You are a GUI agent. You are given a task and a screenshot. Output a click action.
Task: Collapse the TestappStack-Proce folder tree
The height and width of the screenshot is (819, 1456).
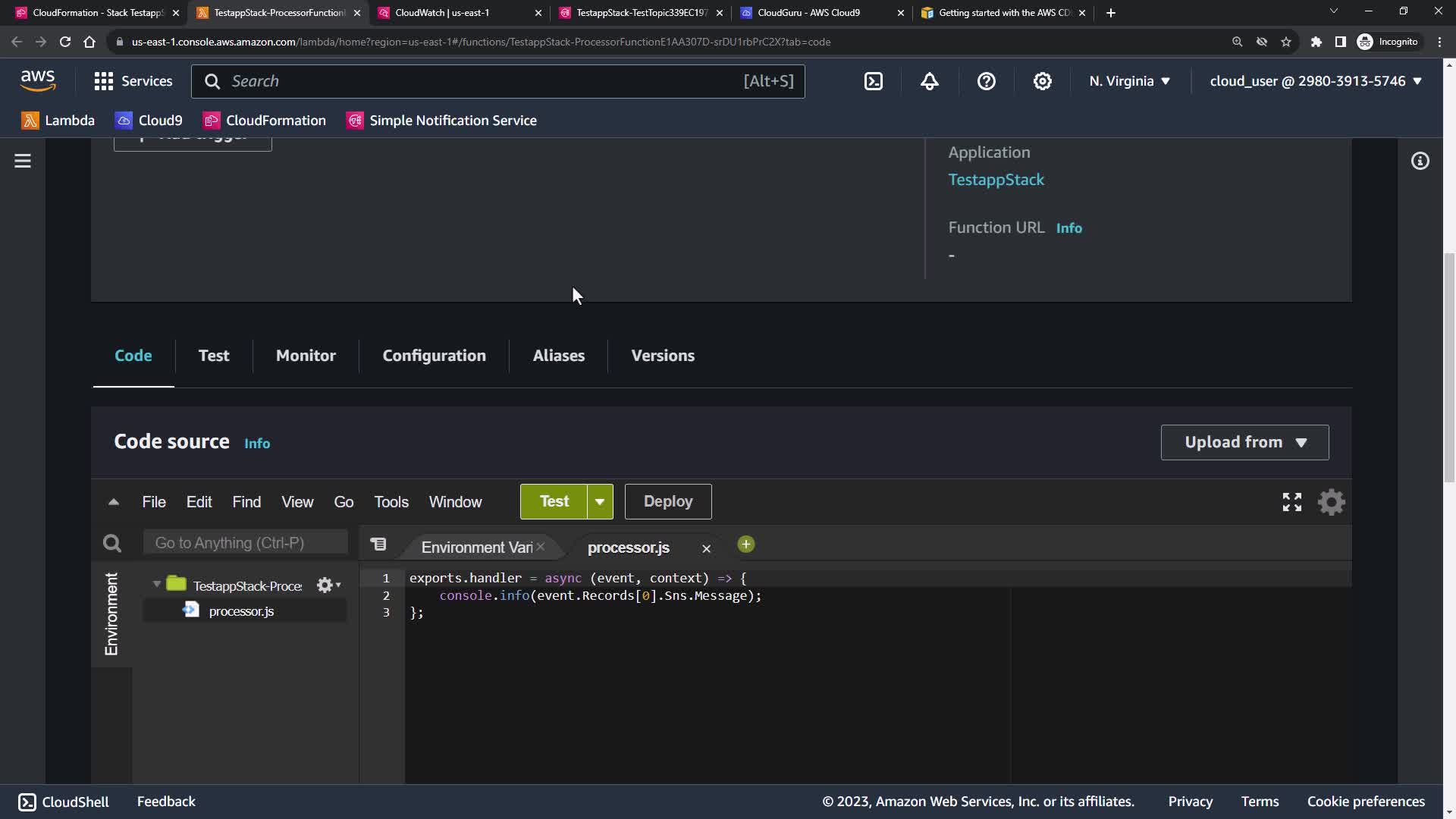coord(157,585)
